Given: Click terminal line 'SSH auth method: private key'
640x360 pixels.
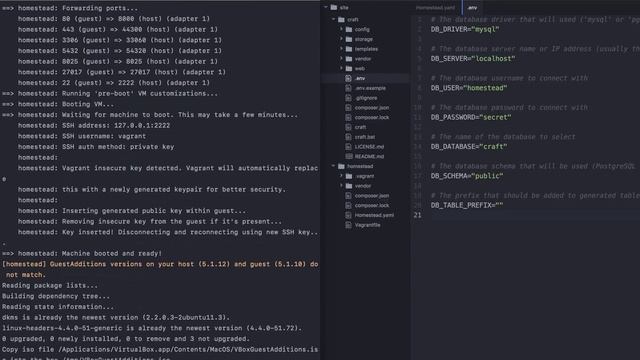Looking at the screenshot, I should tap(96, 147).
